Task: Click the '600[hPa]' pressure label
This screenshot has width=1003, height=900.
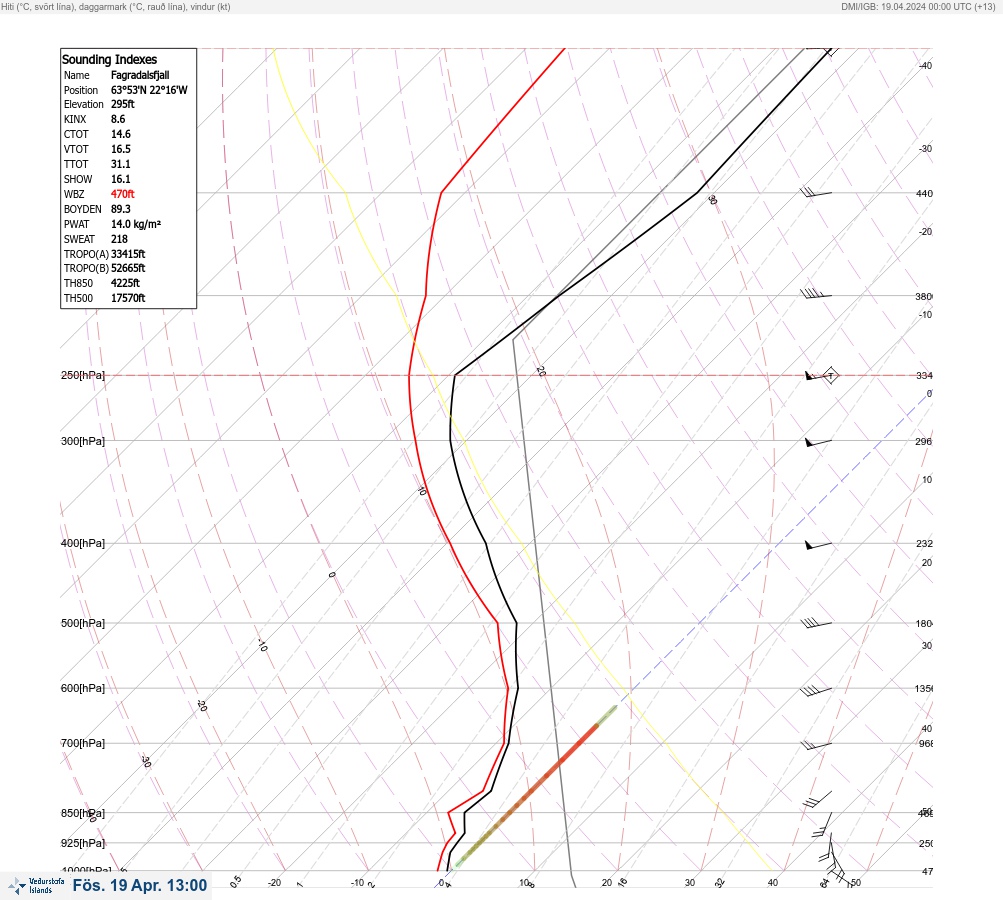Action: click(x=83, y=688)
